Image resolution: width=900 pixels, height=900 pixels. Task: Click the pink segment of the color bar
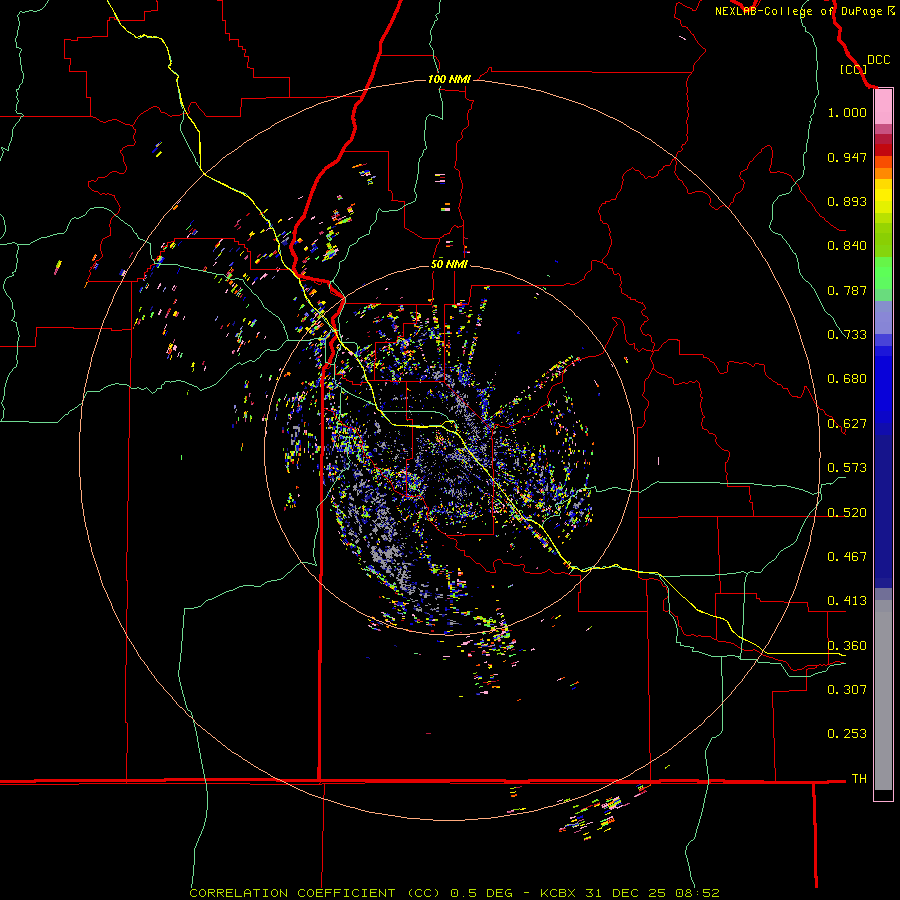(x=883, y=107)
